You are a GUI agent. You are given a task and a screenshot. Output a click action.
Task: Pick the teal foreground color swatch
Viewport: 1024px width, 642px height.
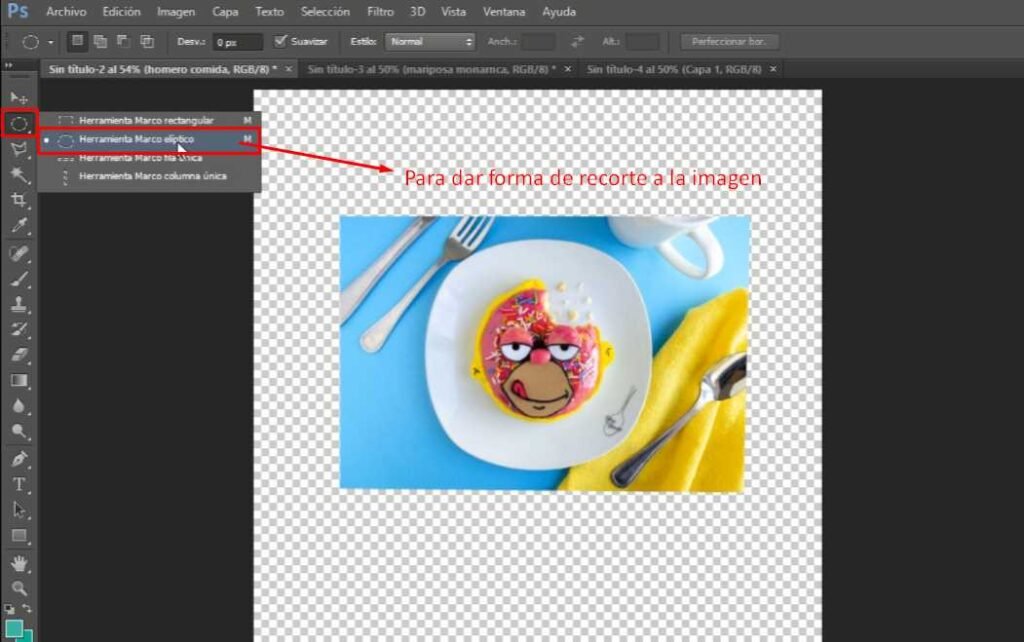pos(14,628)
